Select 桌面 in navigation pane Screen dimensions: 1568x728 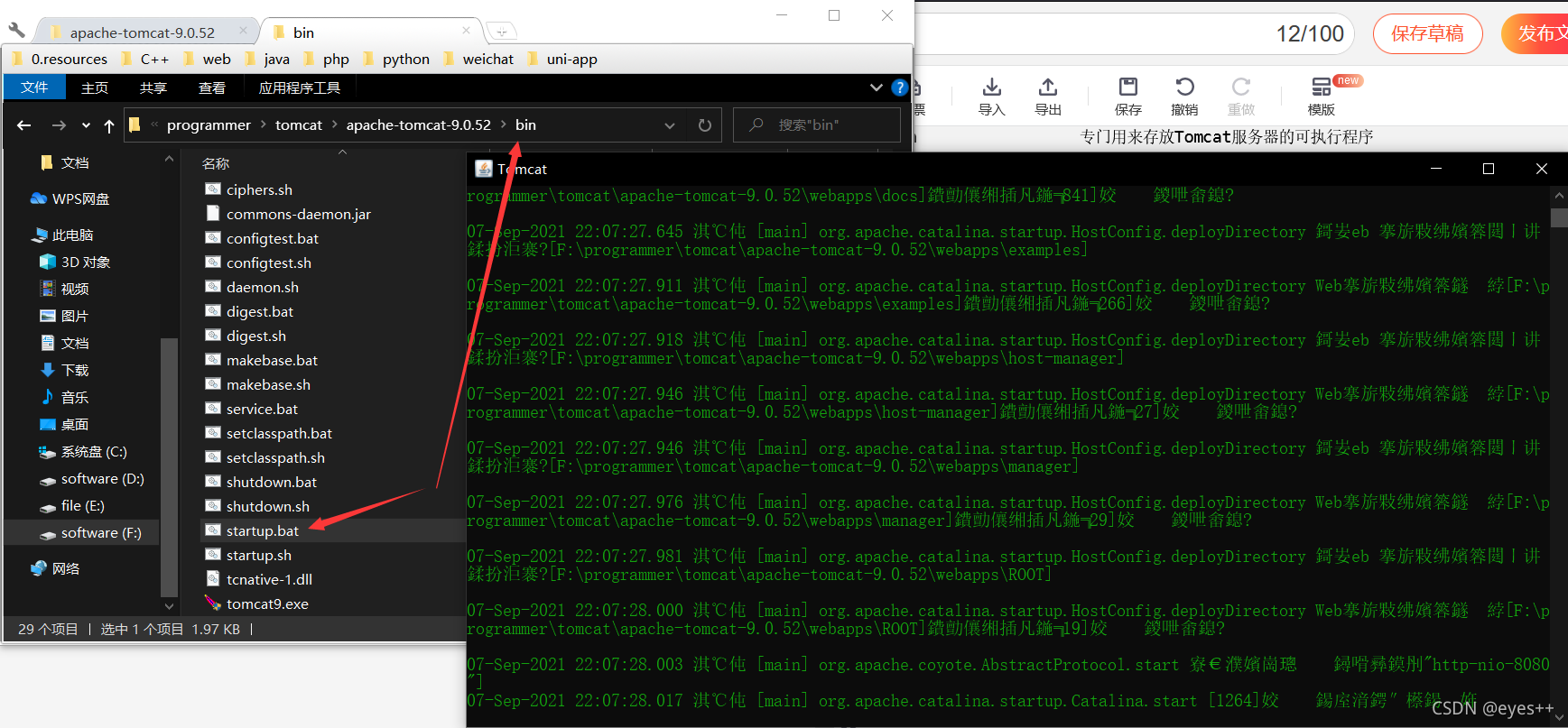click(x=64, y=424)
